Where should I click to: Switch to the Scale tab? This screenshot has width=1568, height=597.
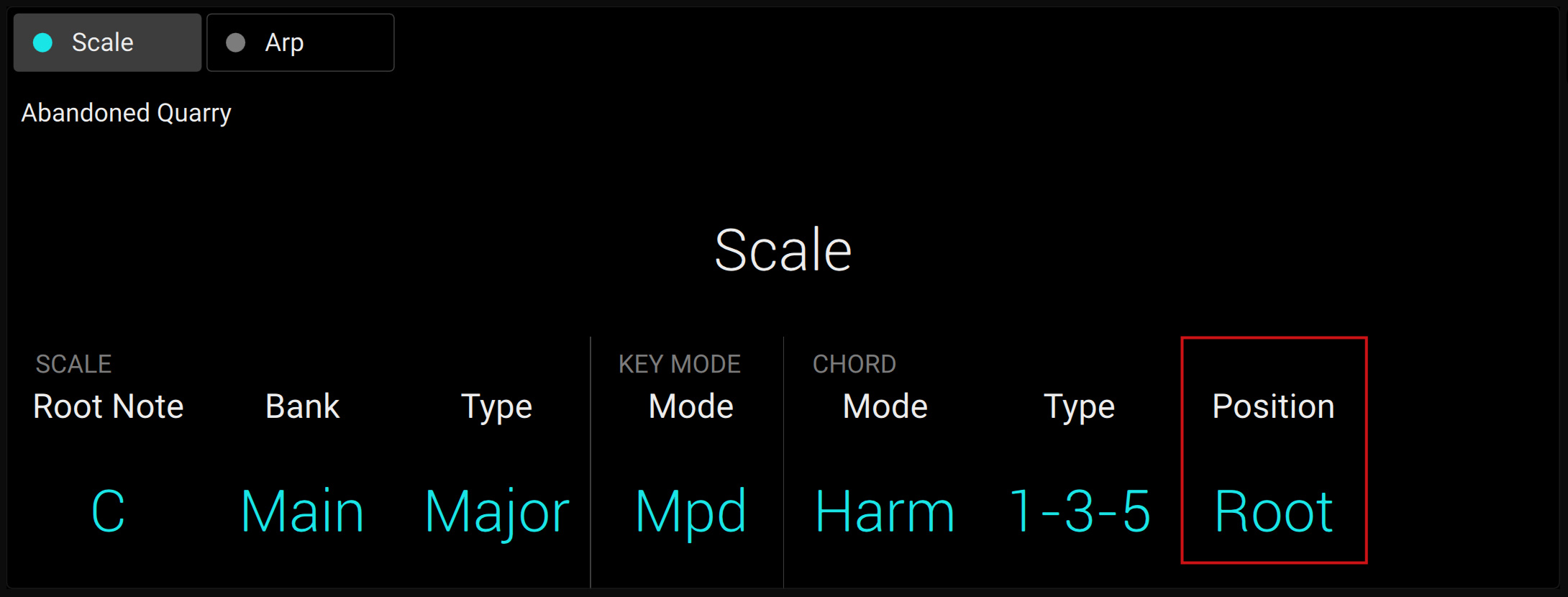[107, 43]
